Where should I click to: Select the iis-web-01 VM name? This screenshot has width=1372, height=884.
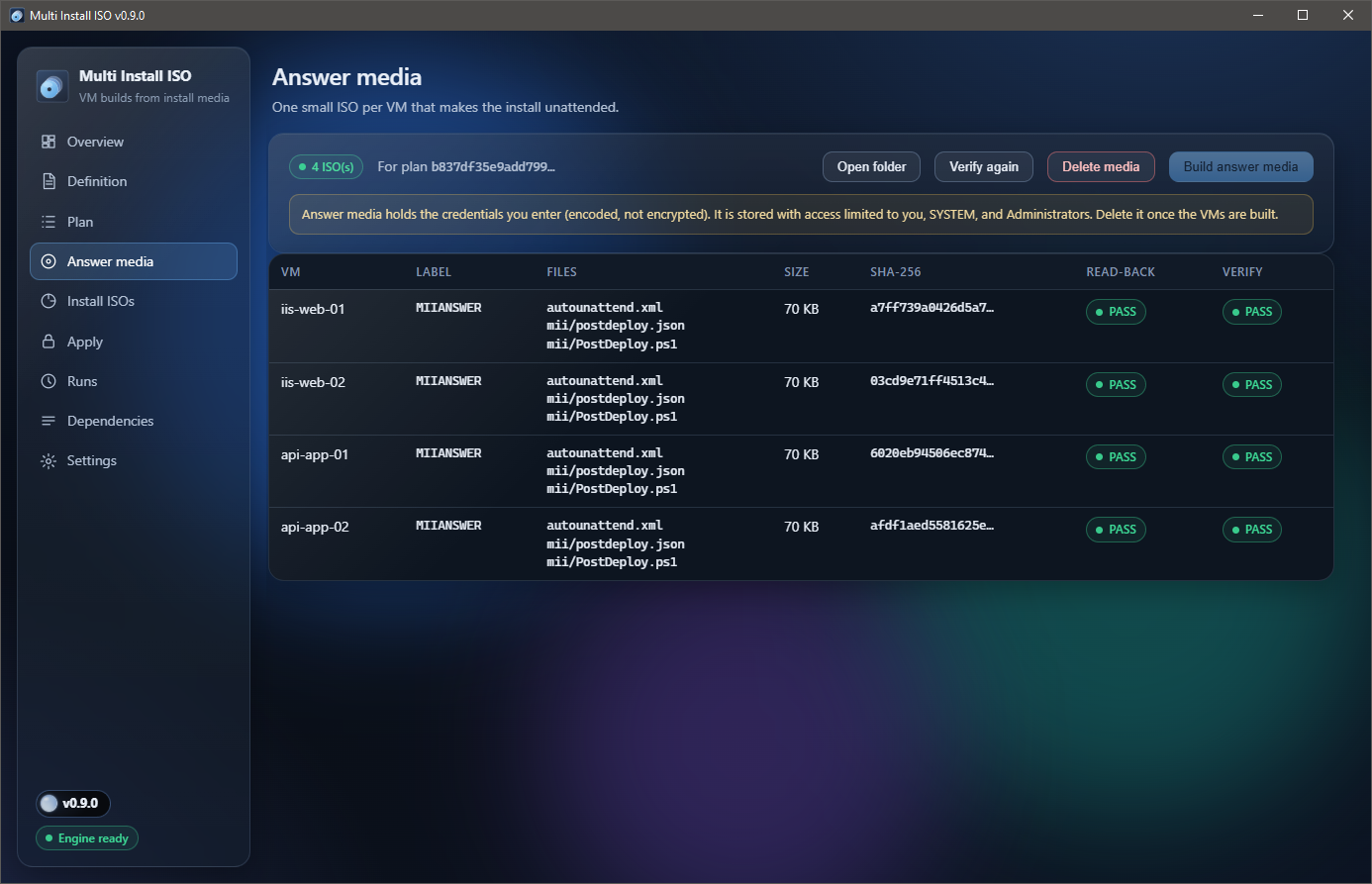pos(313,309)
